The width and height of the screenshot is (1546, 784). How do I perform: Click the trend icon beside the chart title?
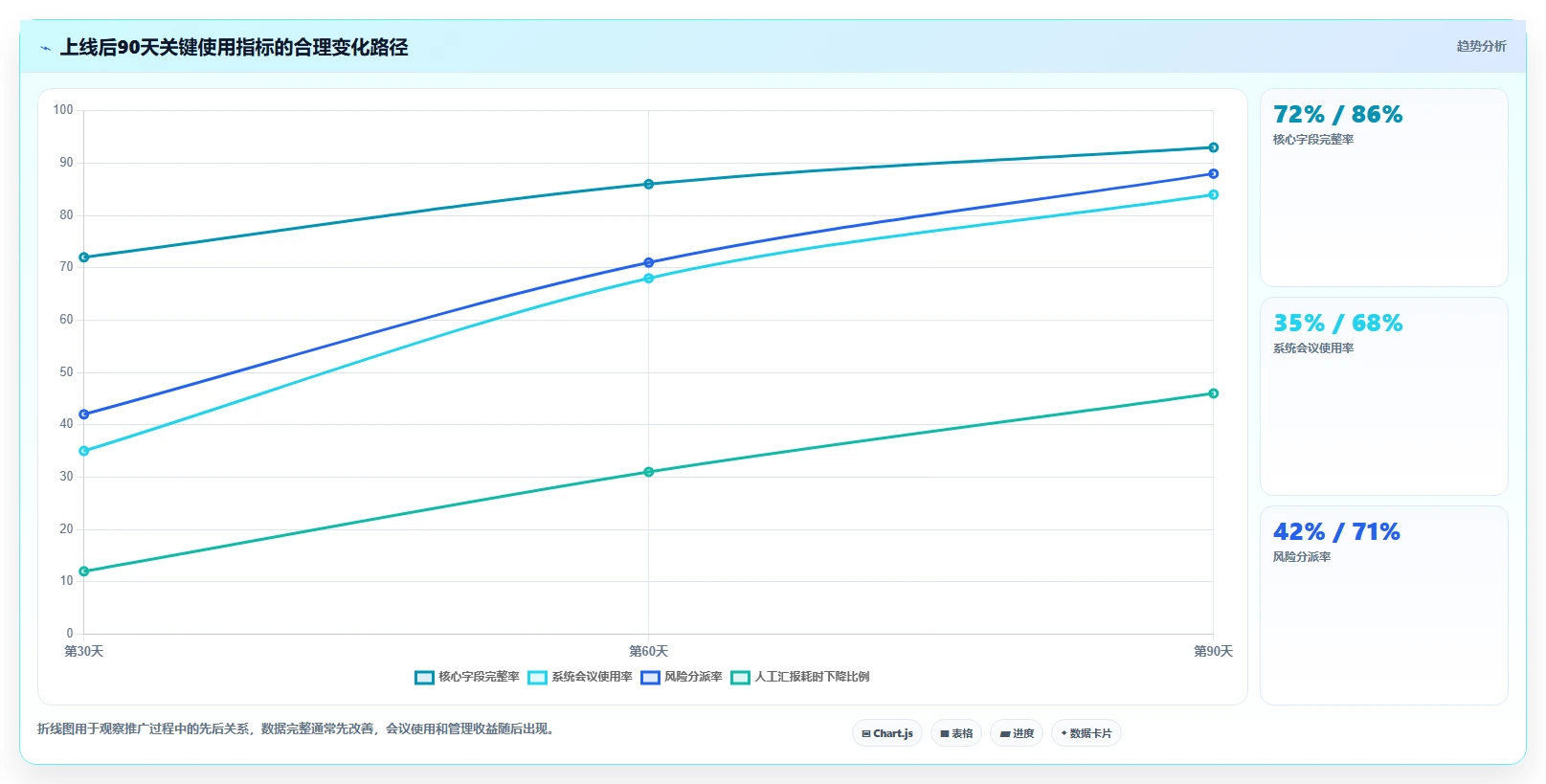click(45, 48)
